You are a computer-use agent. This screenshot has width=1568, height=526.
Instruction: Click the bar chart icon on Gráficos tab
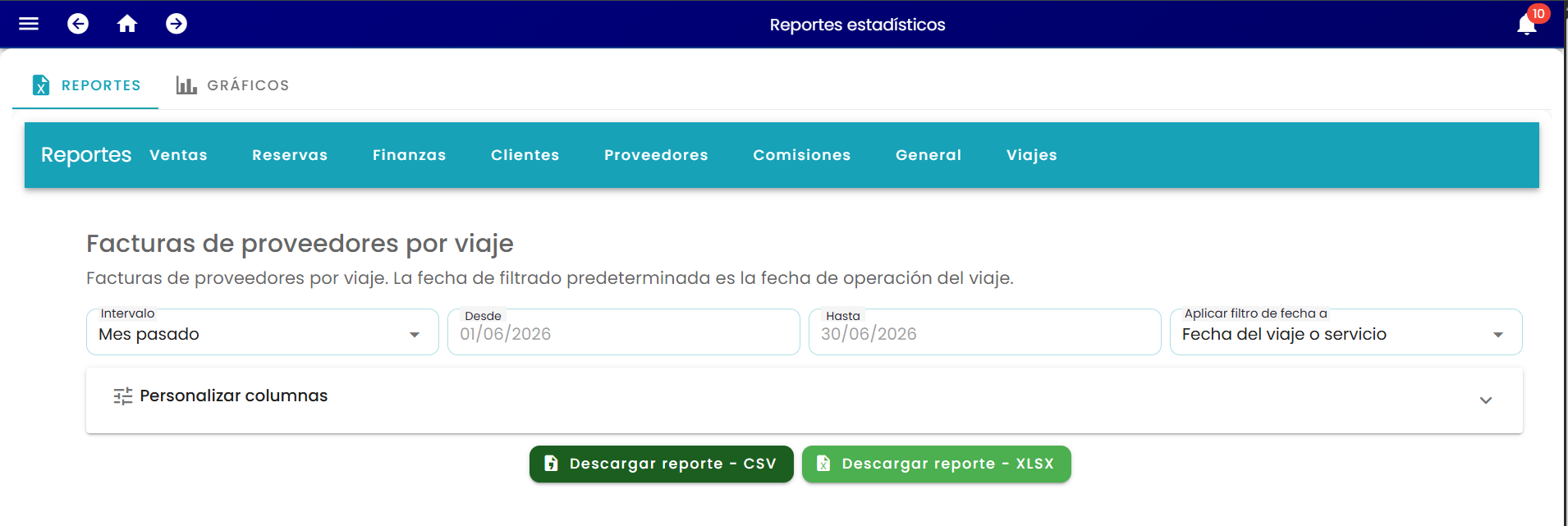tap(186, 85)
